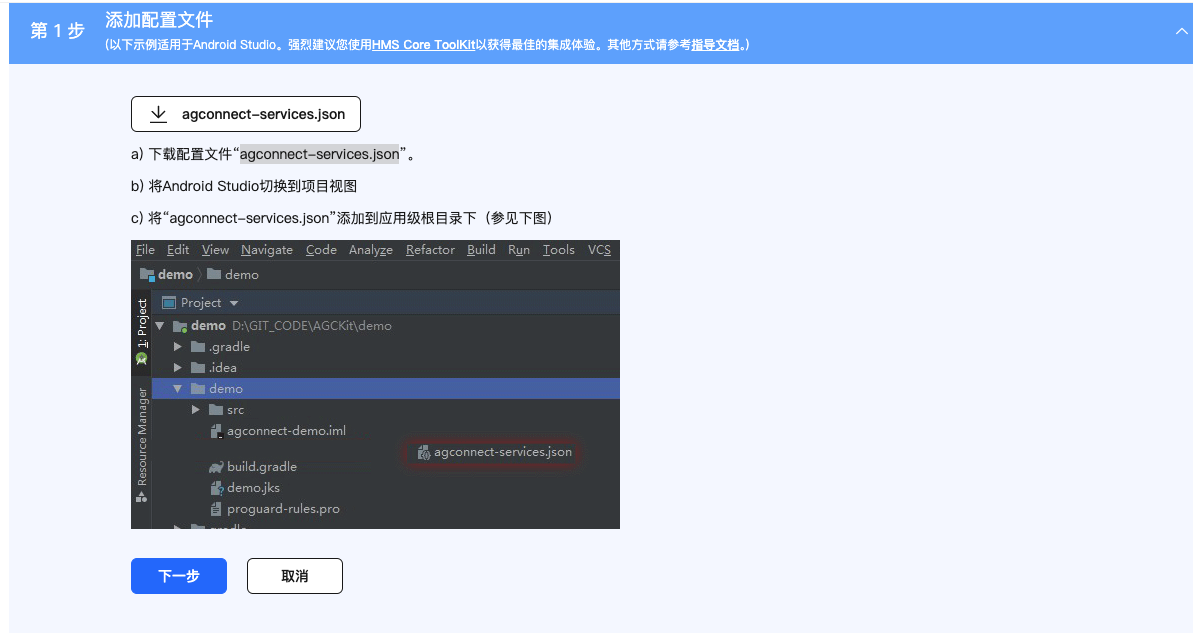Download the agconnect-services.json file button
This screenshot has height=633, width=1193.
pyautogui.click(x=246, y=114)
